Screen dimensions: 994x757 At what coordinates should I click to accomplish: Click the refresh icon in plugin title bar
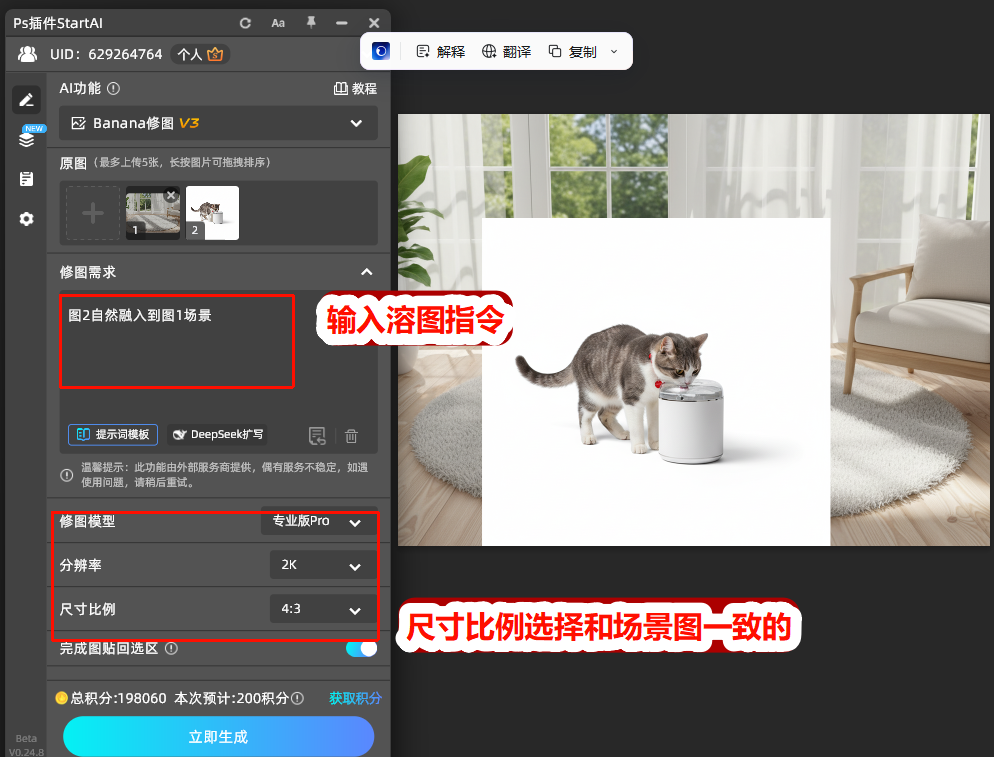[245, 23]
